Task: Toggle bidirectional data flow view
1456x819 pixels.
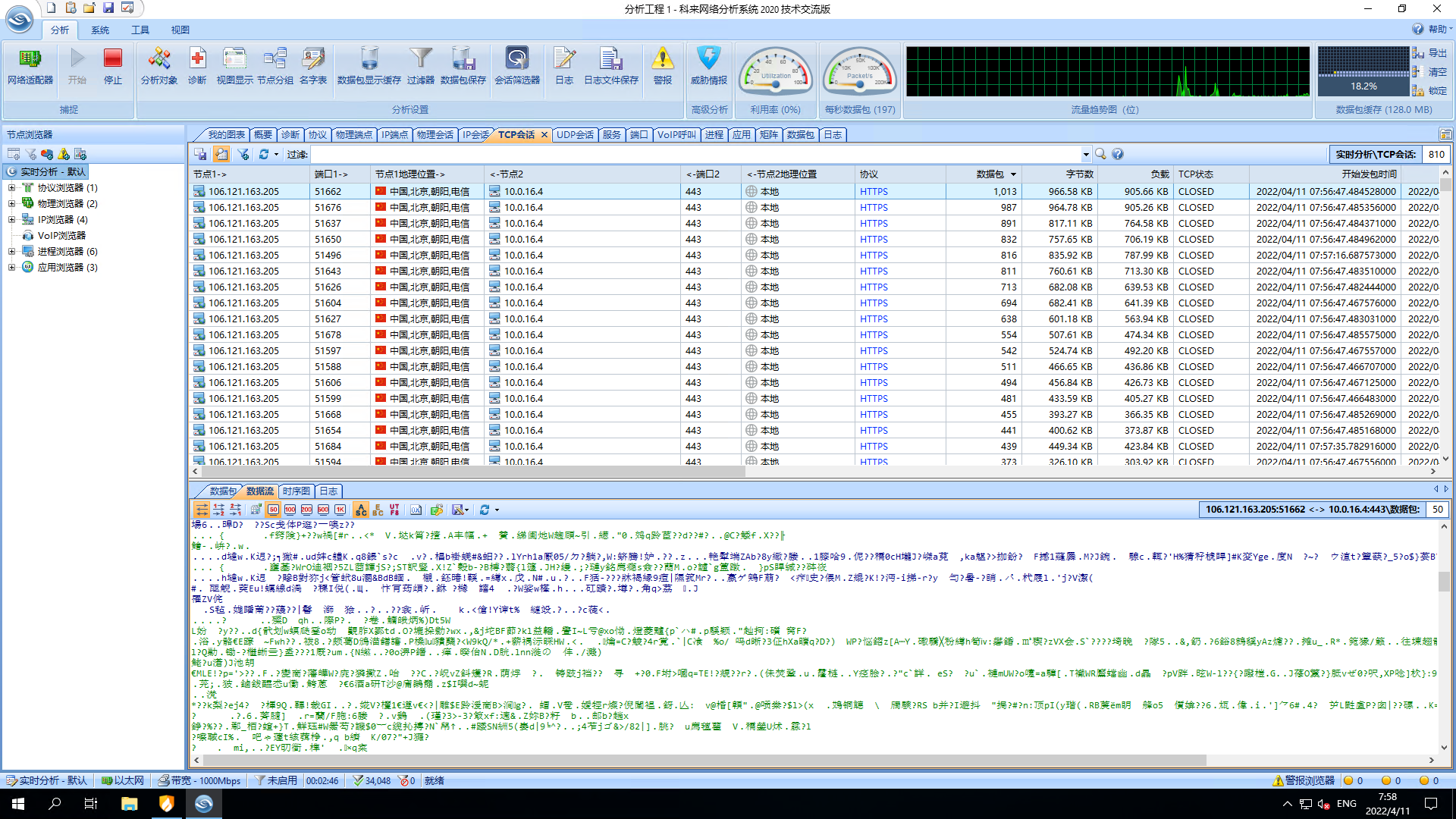Action: (x=202, y=510)
